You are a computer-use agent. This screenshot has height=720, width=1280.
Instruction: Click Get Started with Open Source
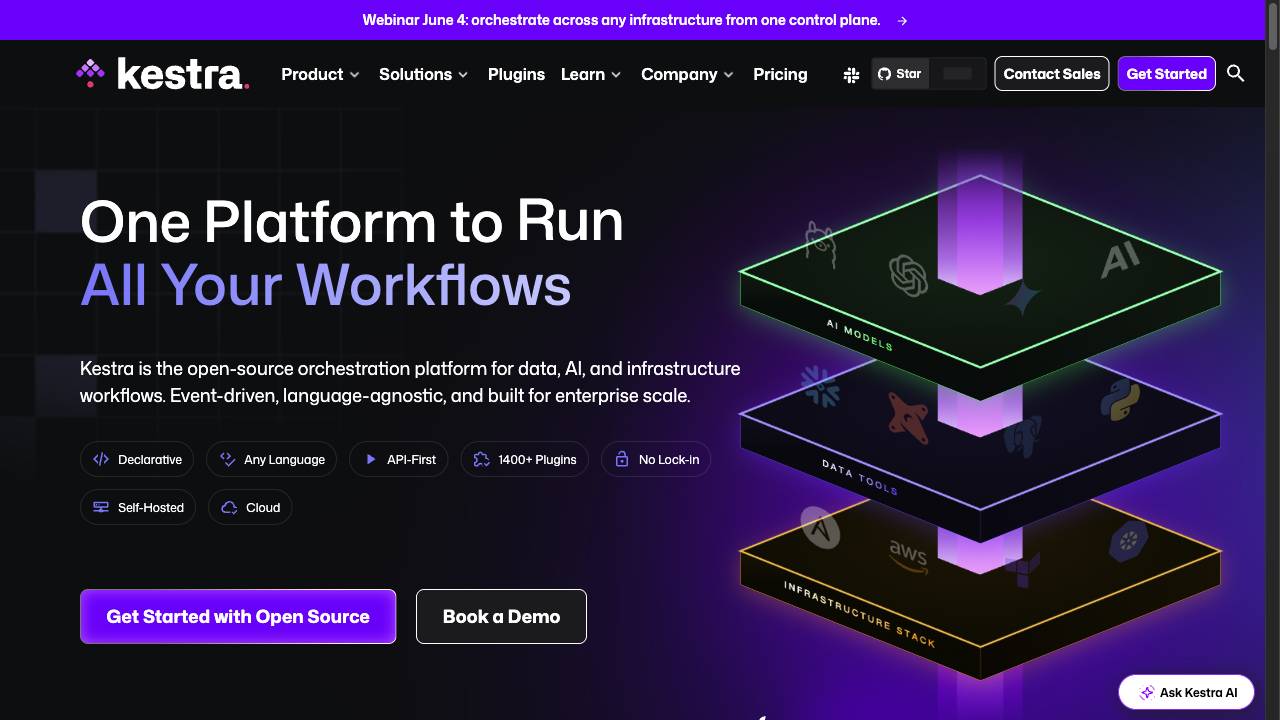(x=238, y=616)
